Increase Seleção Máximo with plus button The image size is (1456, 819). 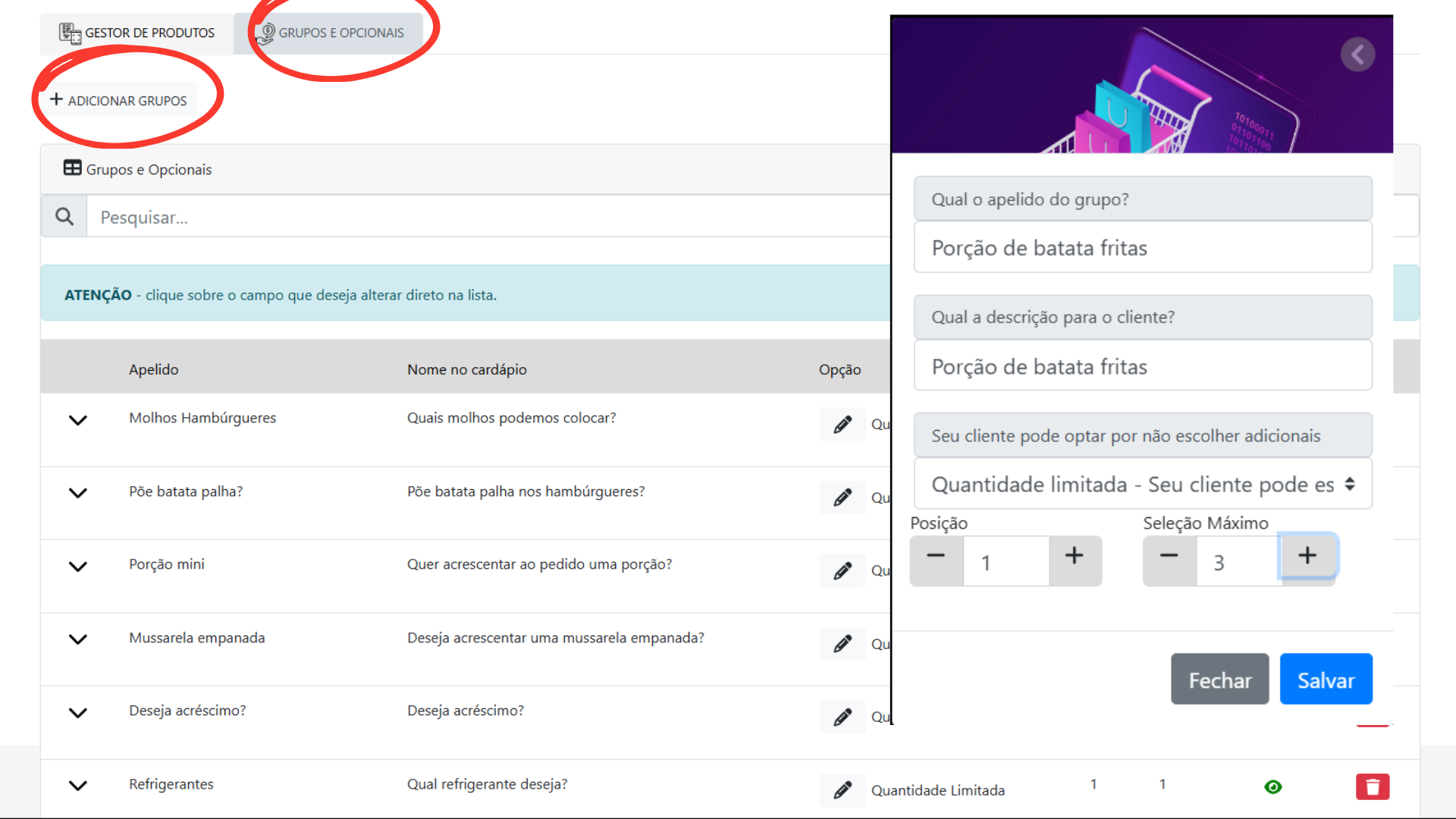click(x=1307, y=556)
